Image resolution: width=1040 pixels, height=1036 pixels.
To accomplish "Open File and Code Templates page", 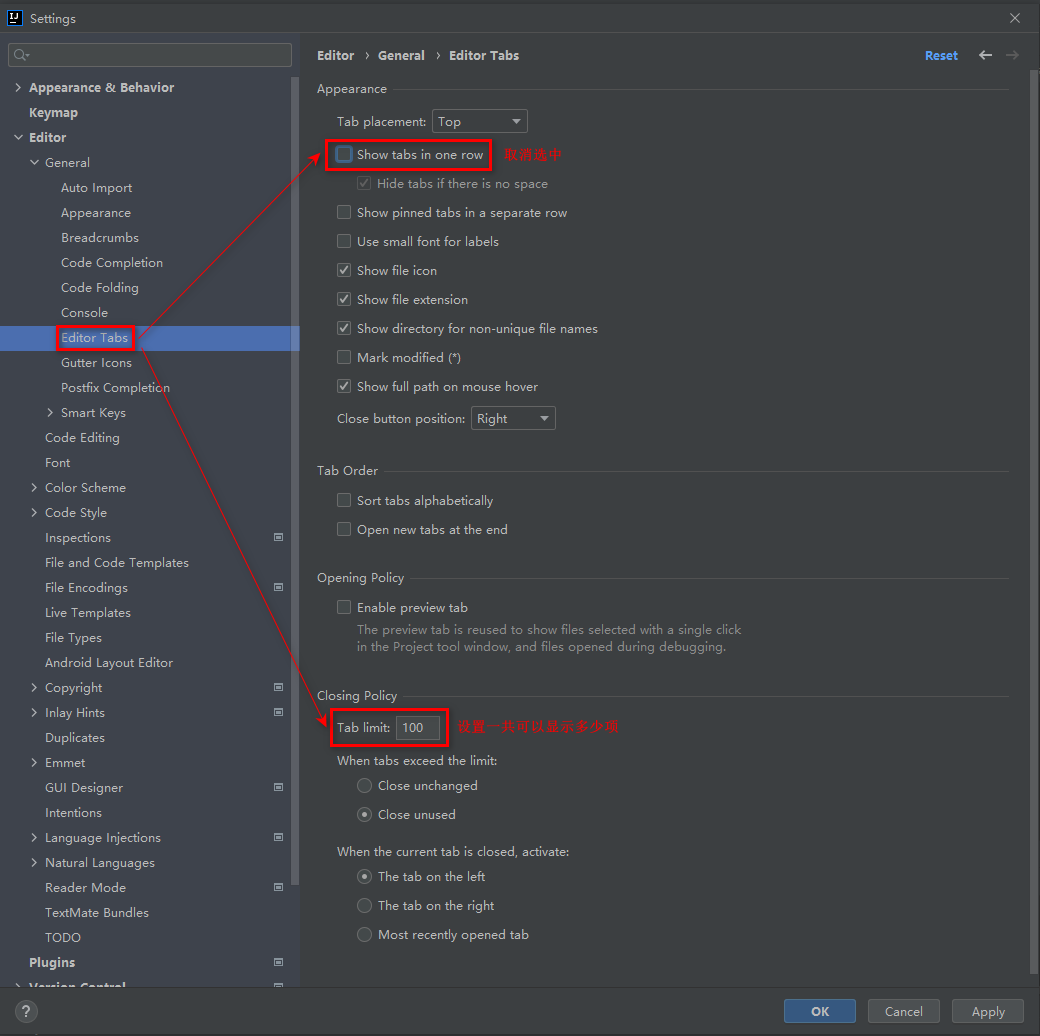I will pos(117,562).
